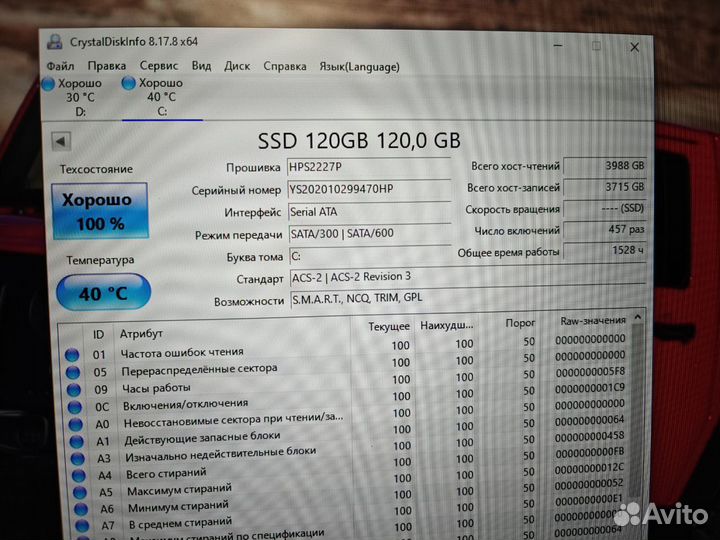
Task: Click the Атрибут column header
Action: click(141, 333)
